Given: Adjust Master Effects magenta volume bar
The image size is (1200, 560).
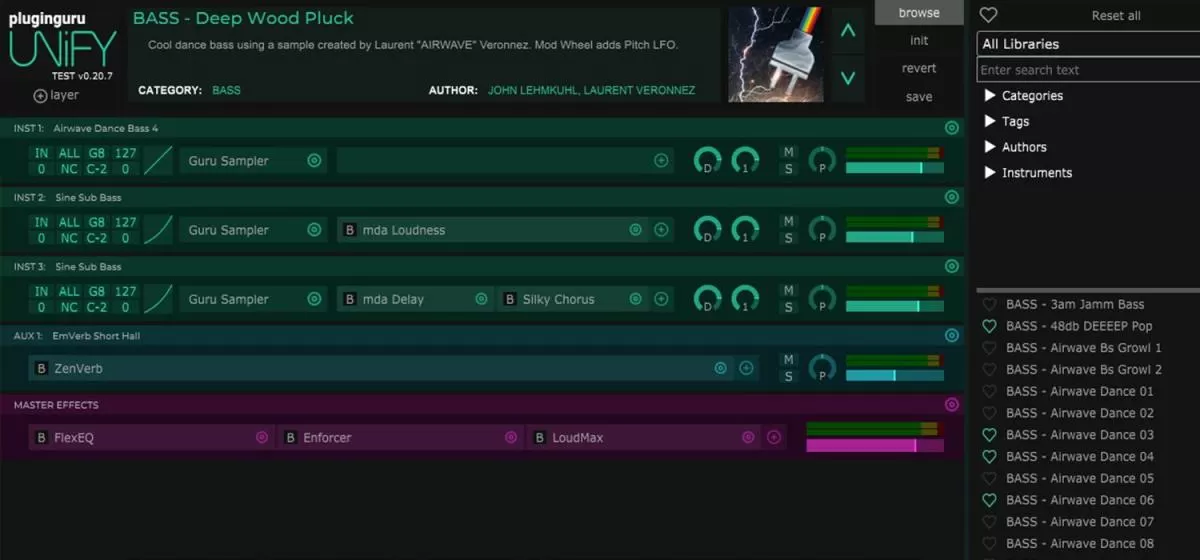Looking at the screenshot, I should coord(875,445).
